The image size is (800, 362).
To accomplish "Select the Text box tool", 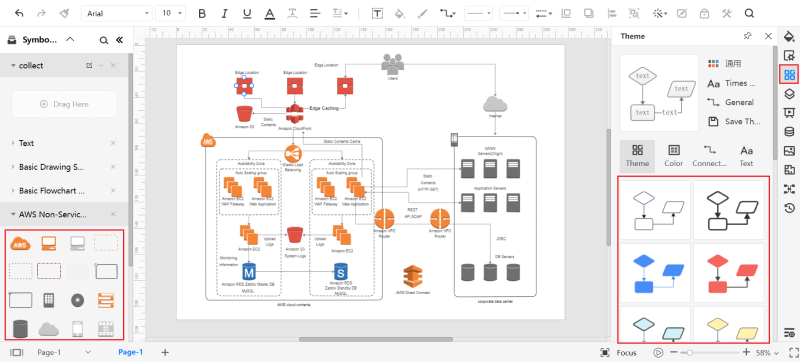I will (x=377, y=14).
